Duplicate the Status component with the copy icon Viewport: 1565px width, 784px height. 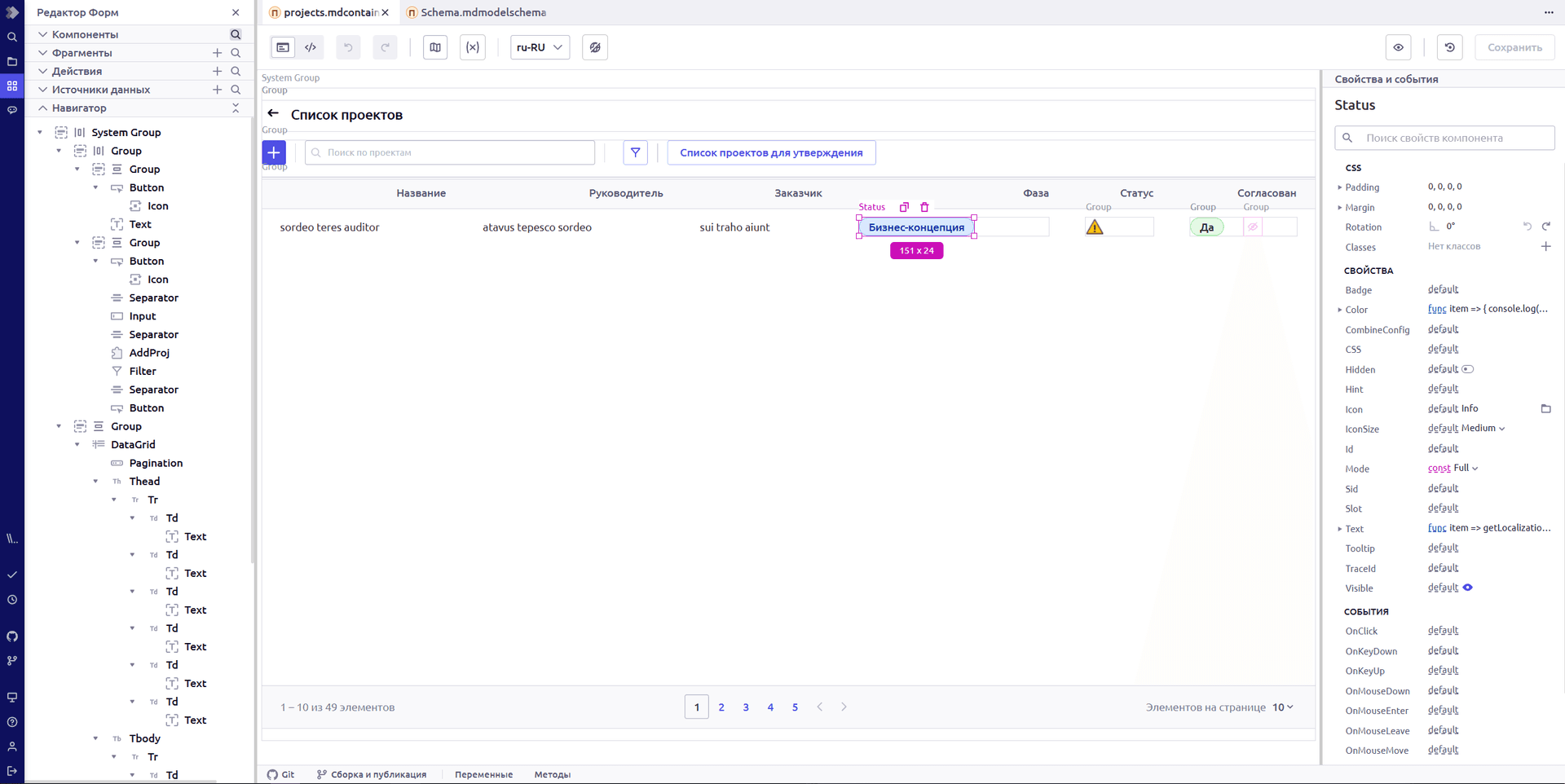(x=904, y=207)
